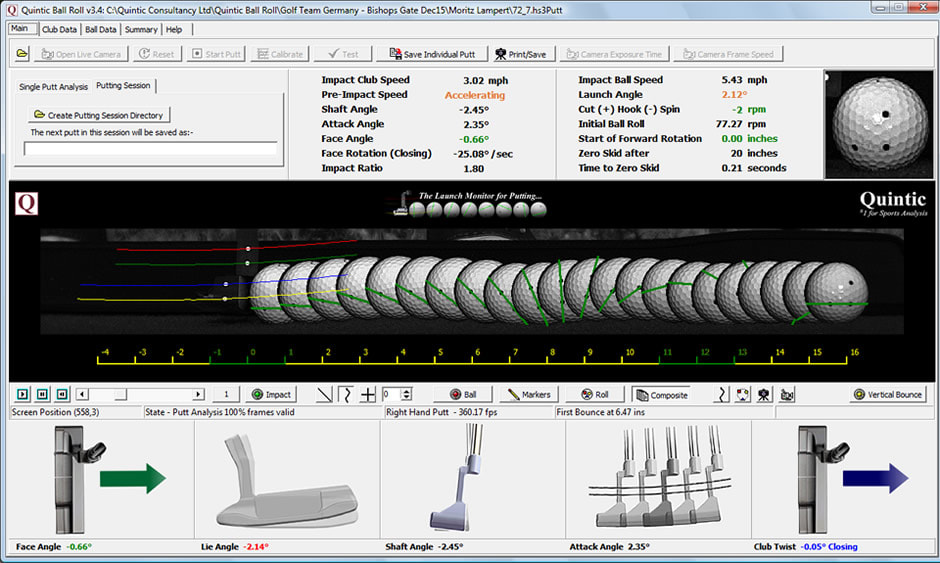Click the session save name input field
This screenshot has height=563, width=940.
pos(150,149)
